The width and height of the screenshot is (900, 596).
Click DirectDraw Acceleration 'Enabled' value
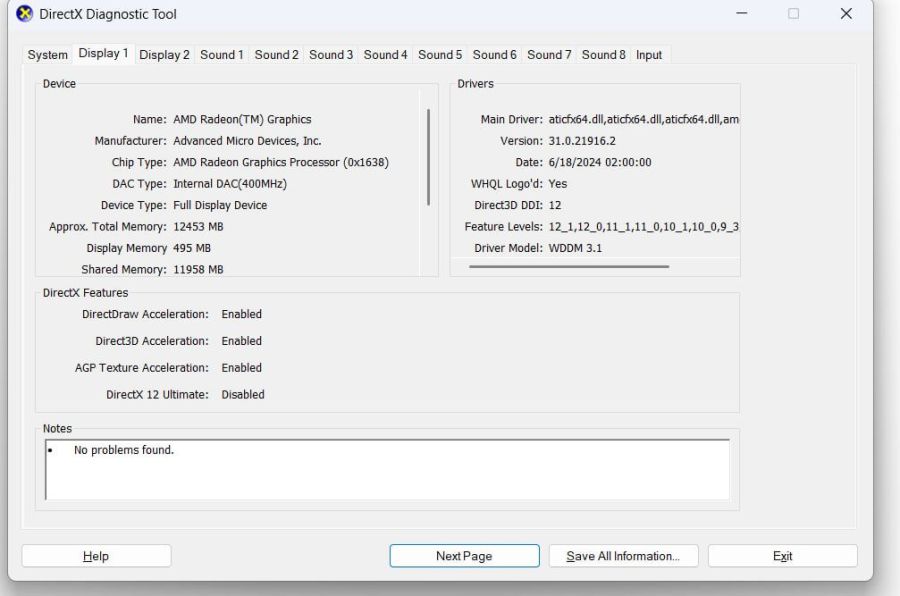(242, 314)
